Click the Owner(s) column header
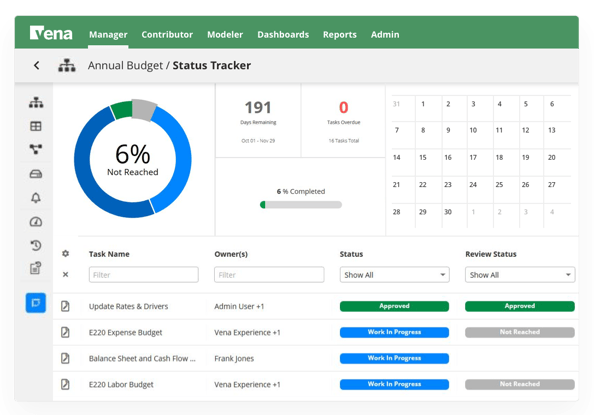Screen dimensions: 594x415 click(x=231, y=254)
